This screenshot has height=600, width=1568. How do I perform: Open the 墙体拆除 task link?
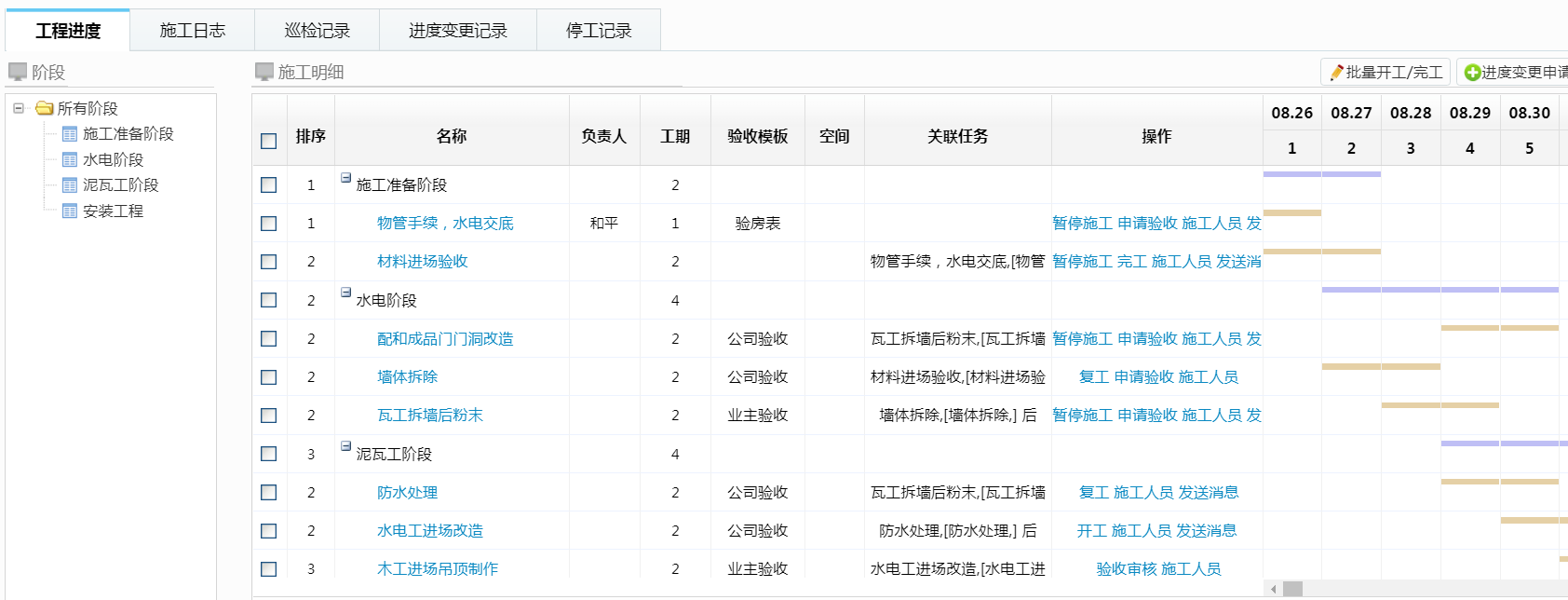click(x=407, y=376)
